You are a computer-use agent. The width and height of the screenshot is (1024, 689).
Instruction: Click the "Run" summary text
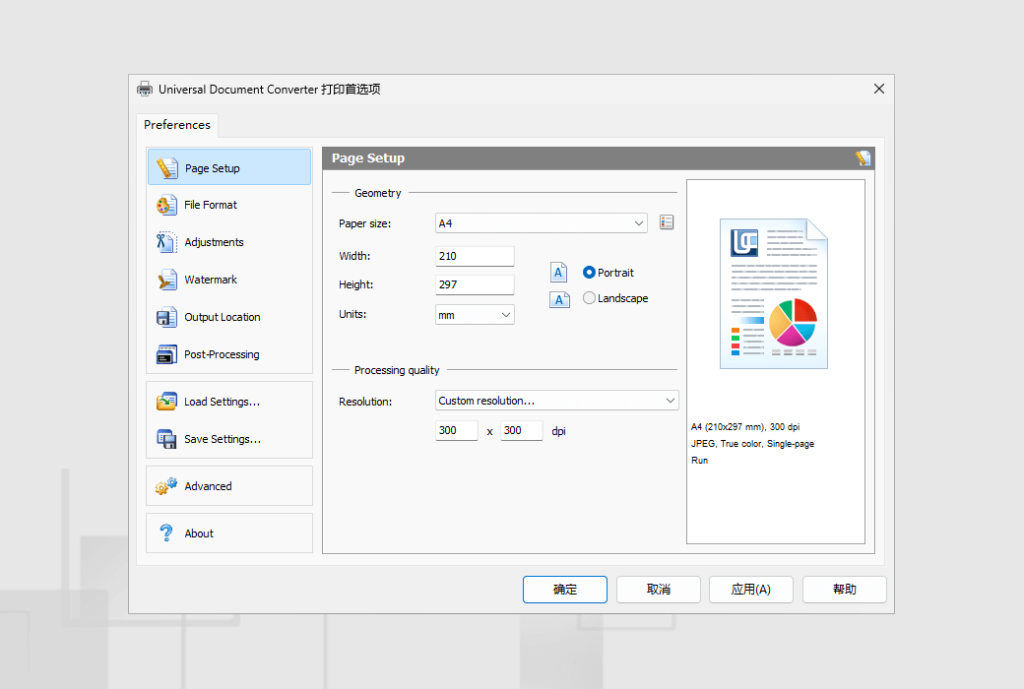[699, 460]
